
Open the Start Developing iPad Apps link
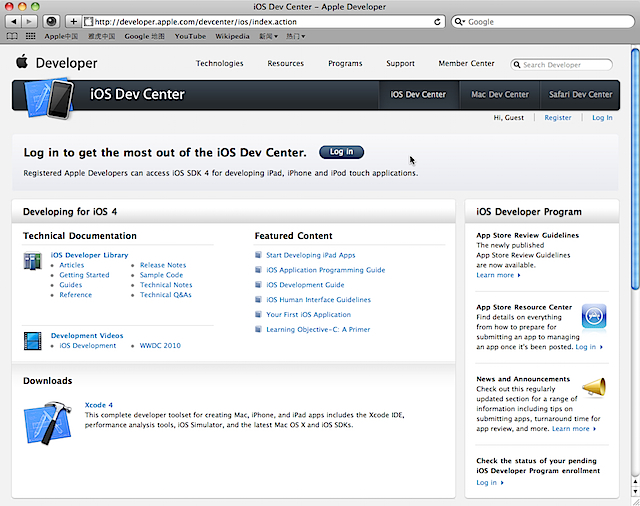pos(310,255)
